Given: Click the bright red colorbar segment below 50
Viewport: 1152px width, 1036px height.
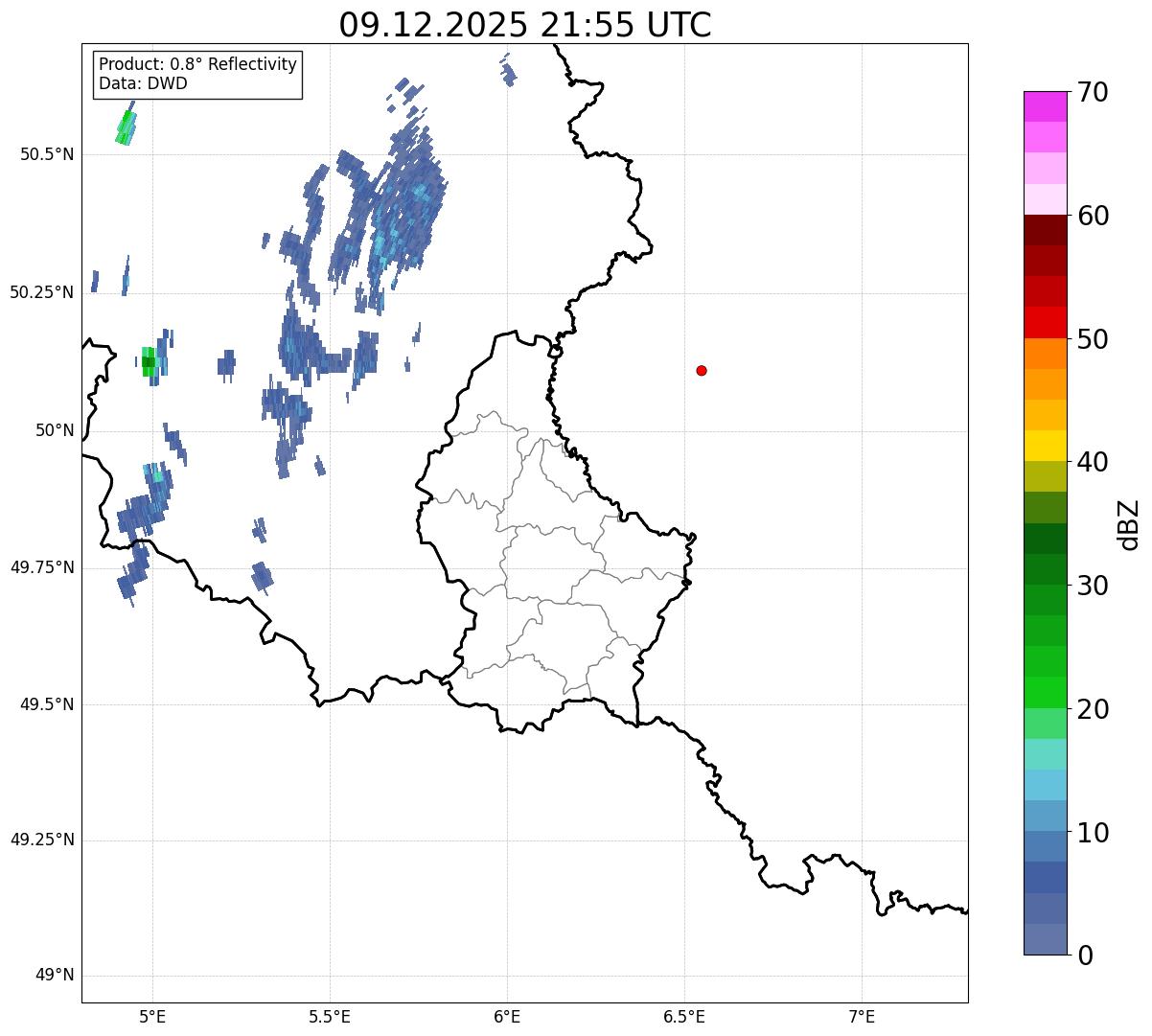Looking at the screenshot, I should pyautogui.click(x=1045, y=323).
